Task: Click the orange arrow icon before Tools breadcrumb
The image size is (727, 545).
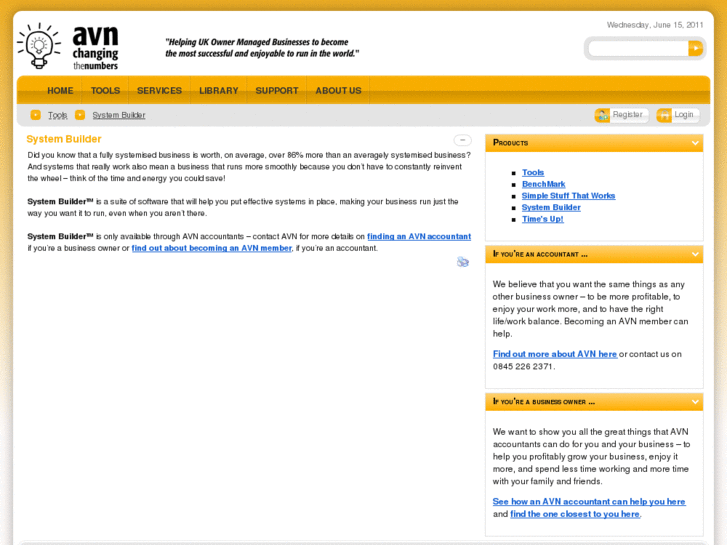Action: pyautogui.click(x=35, y=115)
